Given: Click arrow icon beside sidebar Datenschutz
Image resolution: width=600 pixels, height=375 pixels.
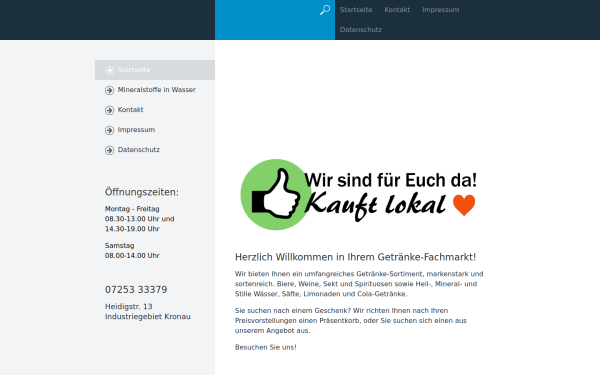Looking at the screenshot, I should pos(109,150).
